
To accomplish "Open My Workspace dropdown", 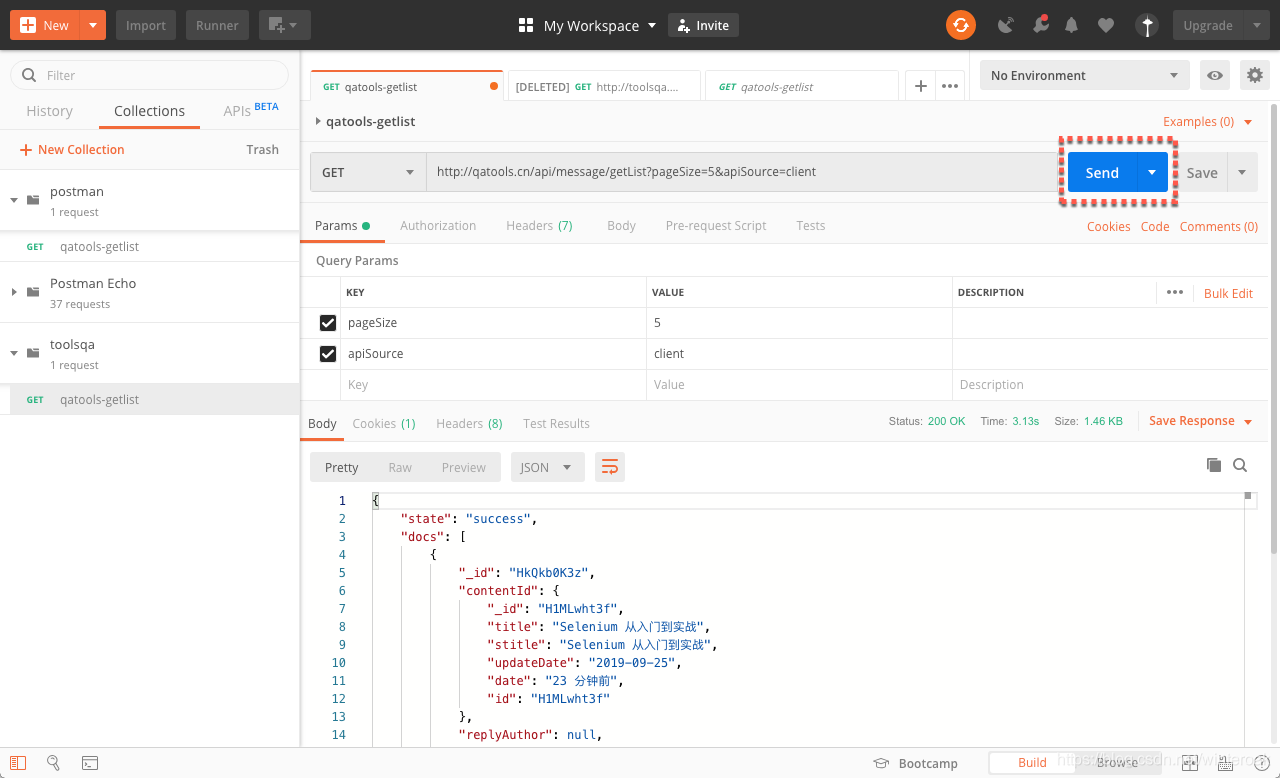I will tap(600, 25).
